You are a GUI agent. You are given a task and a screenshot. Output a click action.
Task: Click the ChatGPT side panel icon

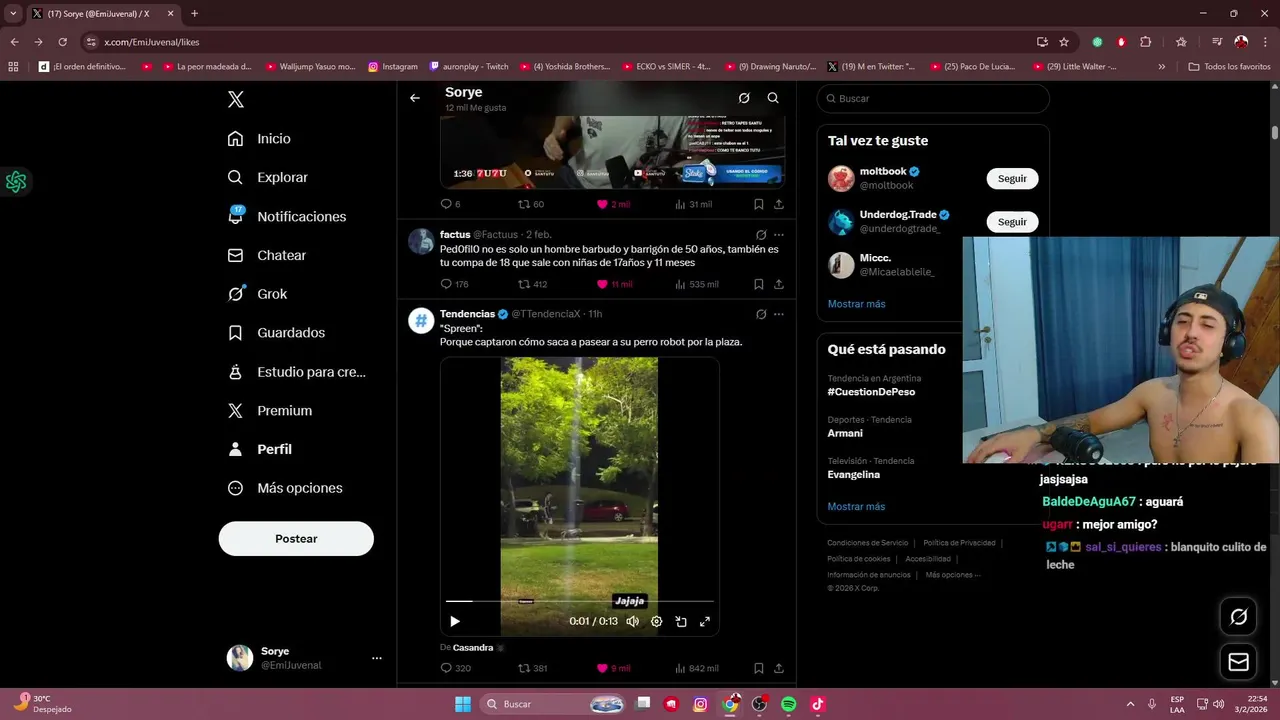[x=16, y=182]
